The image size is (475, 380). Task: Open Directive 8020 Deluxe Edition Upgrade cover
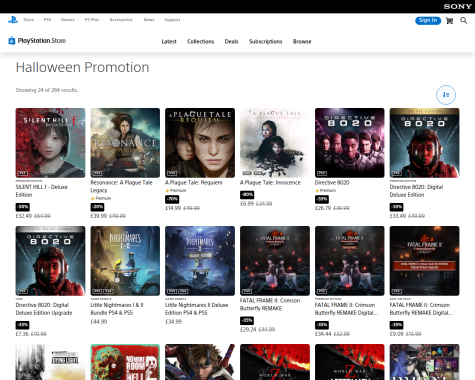pyautogui.click(x=50, y=261)
